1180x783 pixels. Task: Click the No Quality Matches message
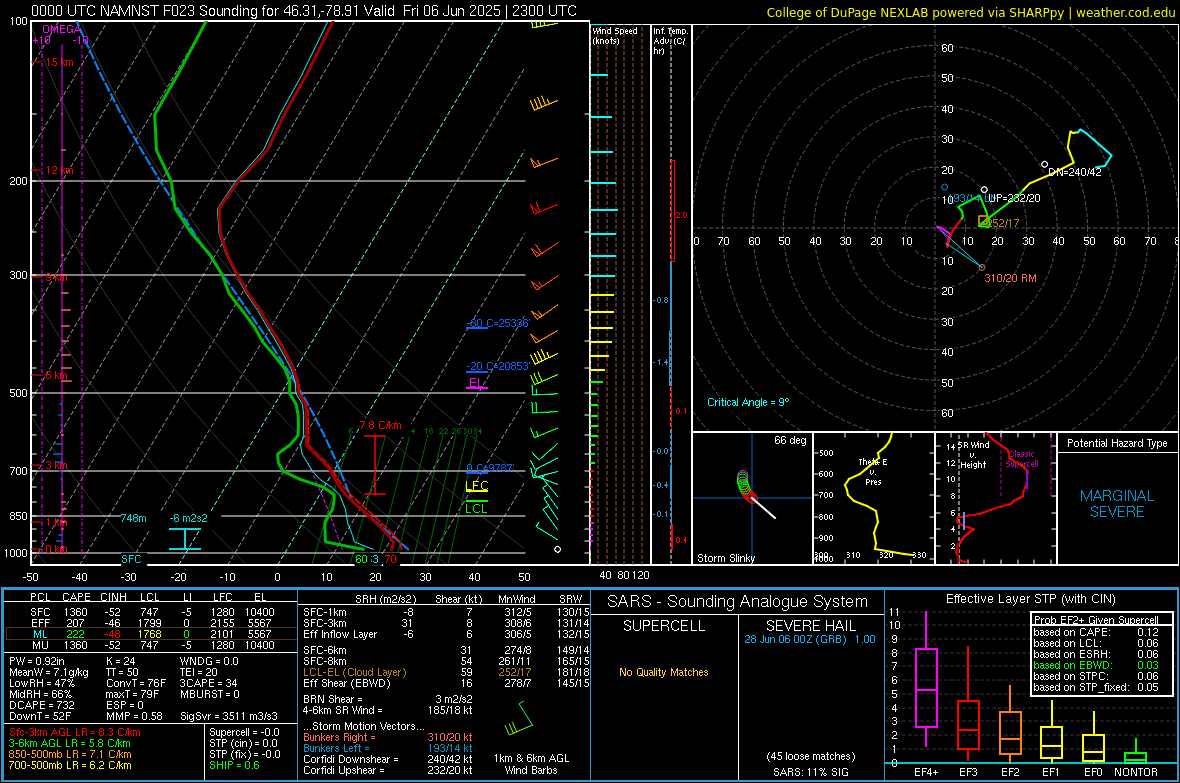[664, 672]
